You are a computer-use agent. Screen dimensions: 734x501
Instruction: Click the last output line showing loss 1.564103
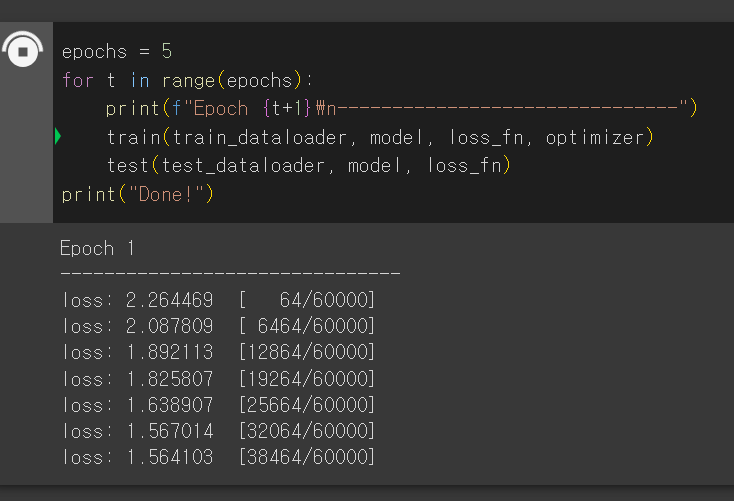coord(218,457)
